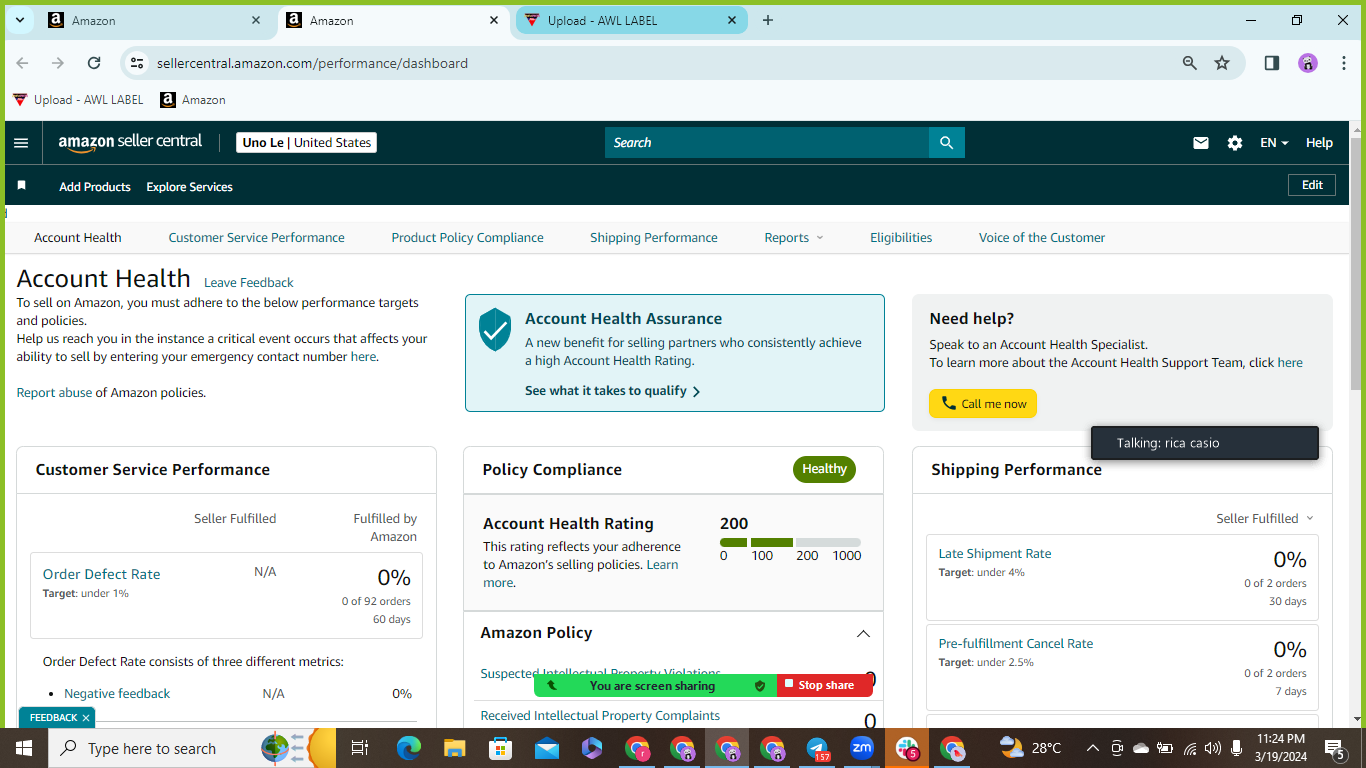
Task: Open the Mail app on the taskbar
Action: click(x=546, y=748)
